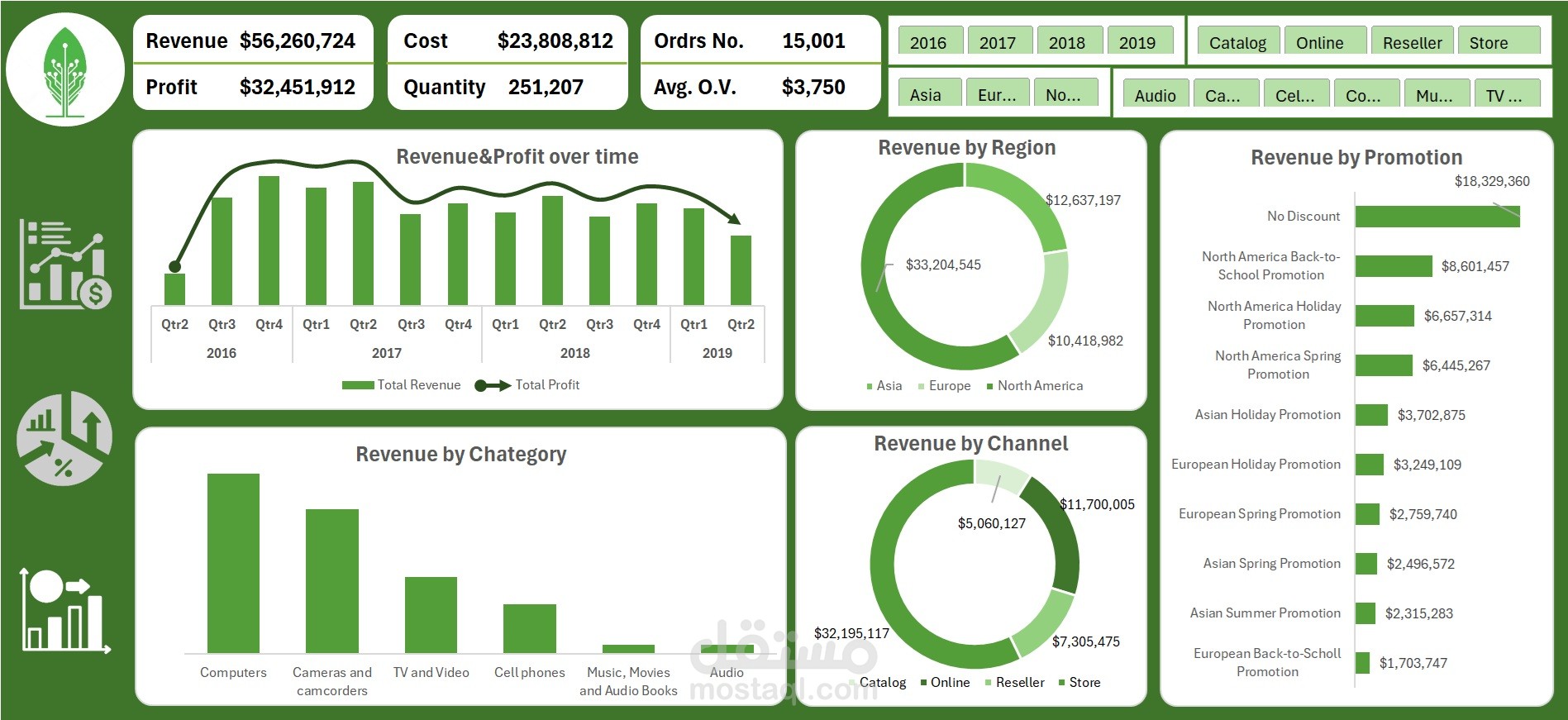Click the No Discount promotion bar

click(x=1437, y=217)
